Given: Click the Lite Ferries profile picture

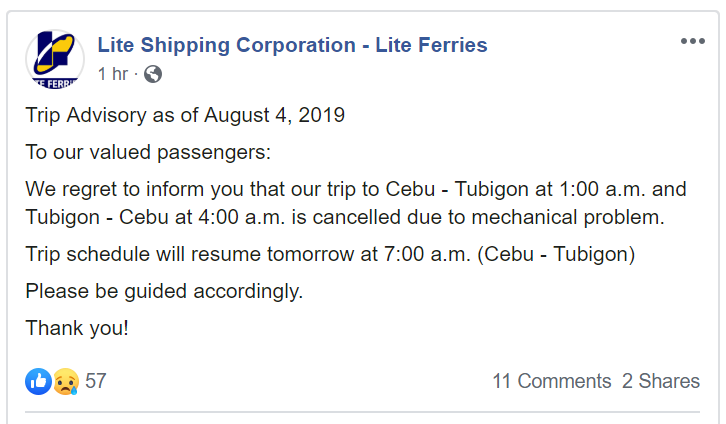Looking at the screenshot, I should tap(55, 59).
